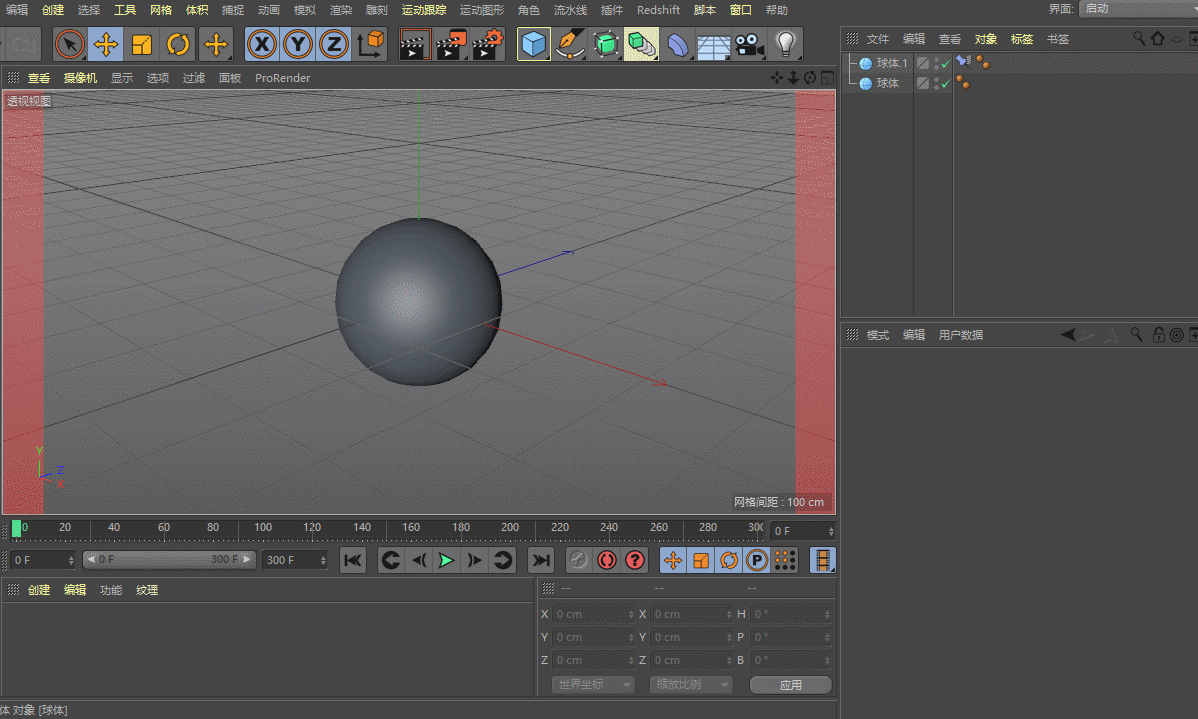Click the Floor grid environment icon
Viewport: 1198px width, 719px height.
[713, 44]
